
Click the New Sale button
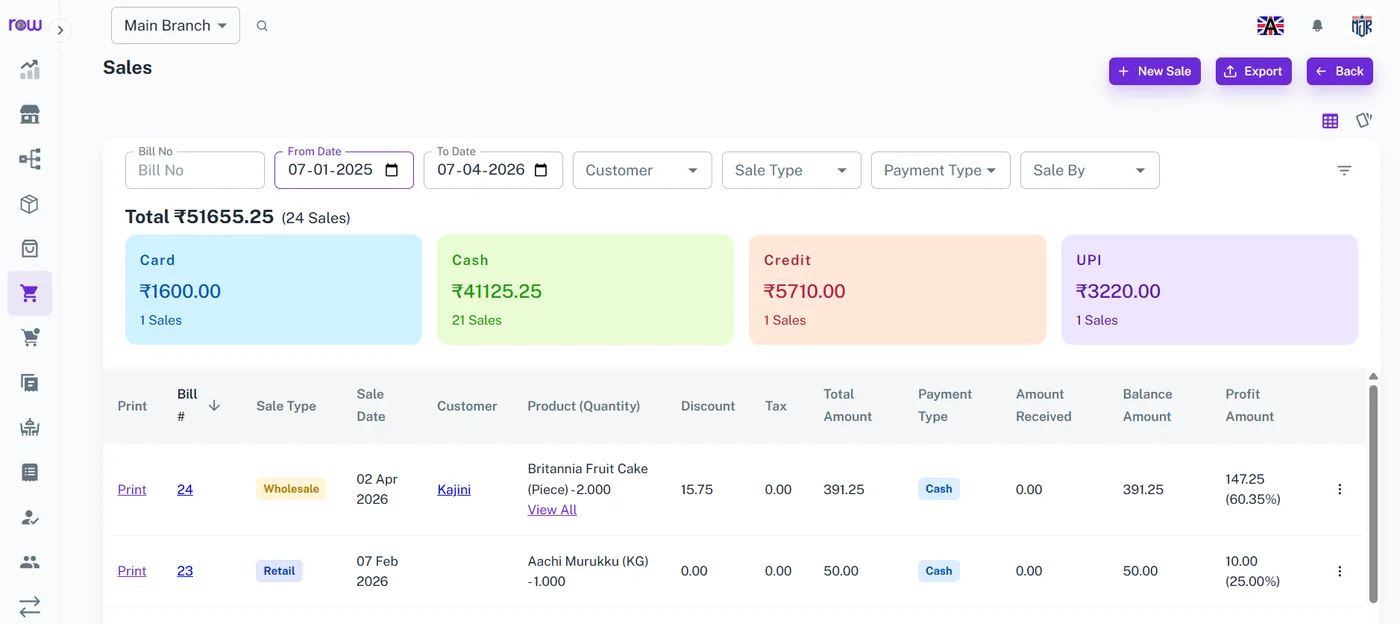coord(1154,71)
